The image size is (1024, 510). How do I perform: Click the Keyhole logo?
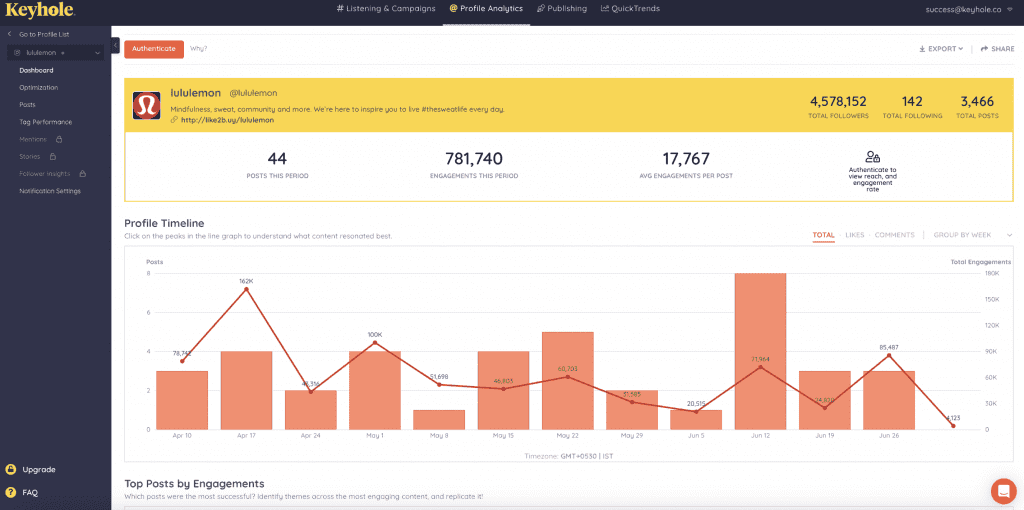click(39, 10)
